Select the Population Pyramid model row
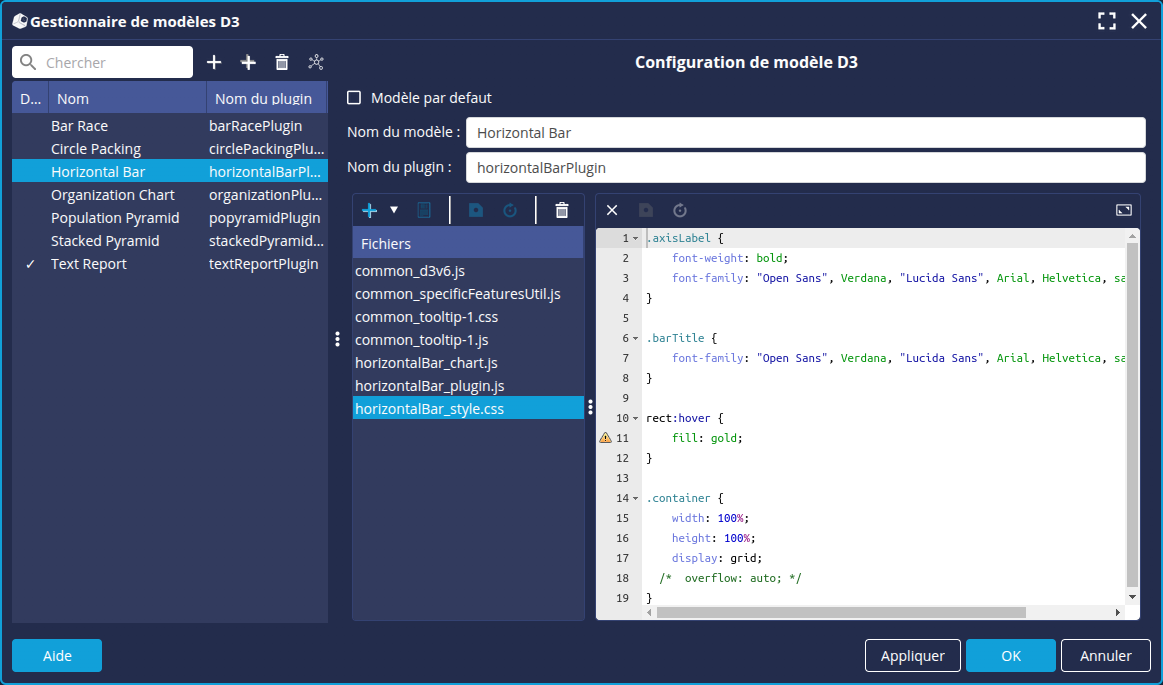The image size is (1163, 685). [x=115, y=218]
